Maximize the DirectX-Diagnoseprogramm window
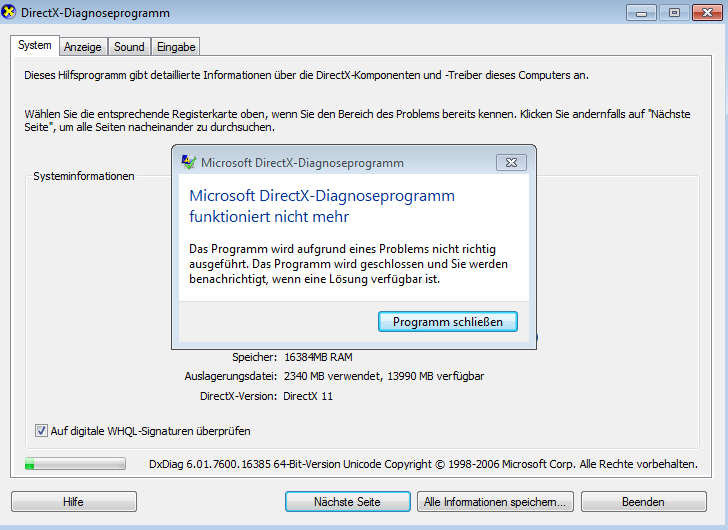The width and height of the screenshot is (728, 530). [x=674, y=13]
